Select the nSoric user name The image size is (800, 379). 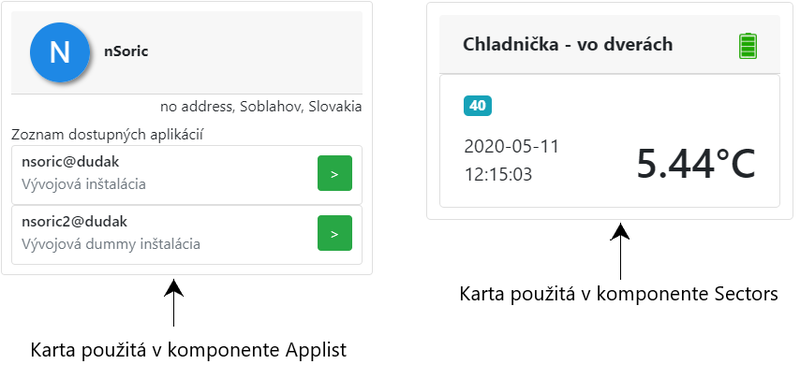(126, 52)
